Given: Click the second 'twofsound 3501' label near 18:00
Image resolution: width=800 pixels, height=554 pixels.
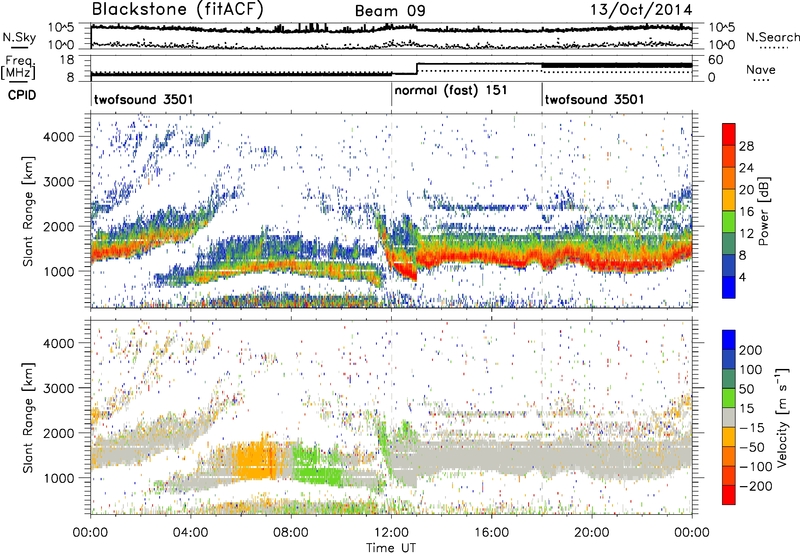Looking at the screenshot, I should tap(594, 99).
